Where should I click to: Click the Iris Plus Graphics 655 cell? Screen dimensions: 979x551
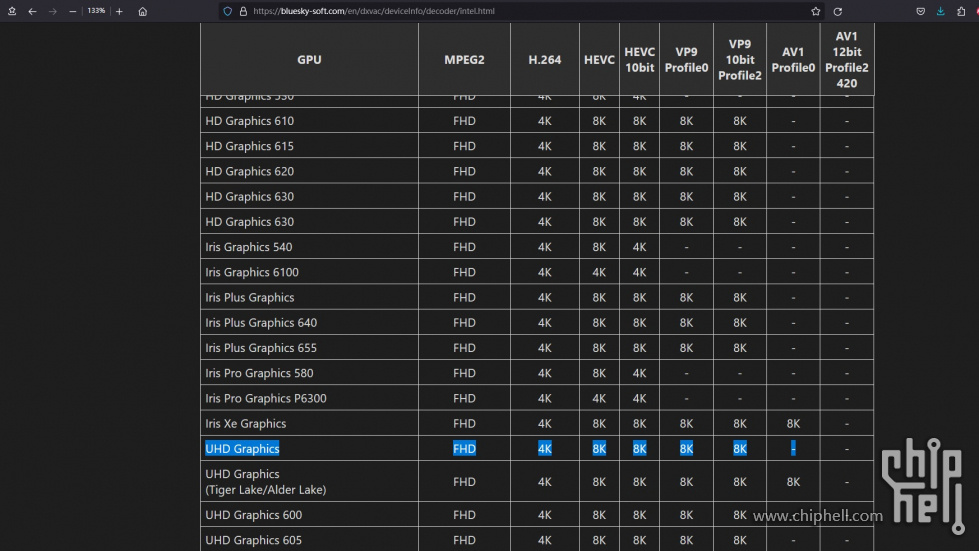pos(309,348)
